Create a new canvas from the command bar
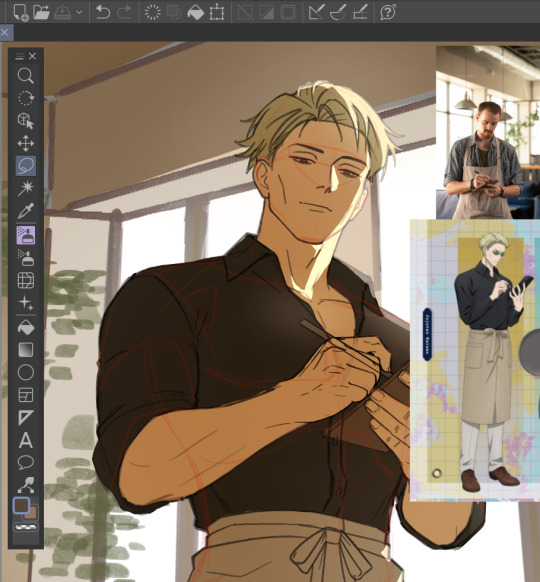Image resolution: width=540 pixels, height=582 pixels. [x=21, y=12]
